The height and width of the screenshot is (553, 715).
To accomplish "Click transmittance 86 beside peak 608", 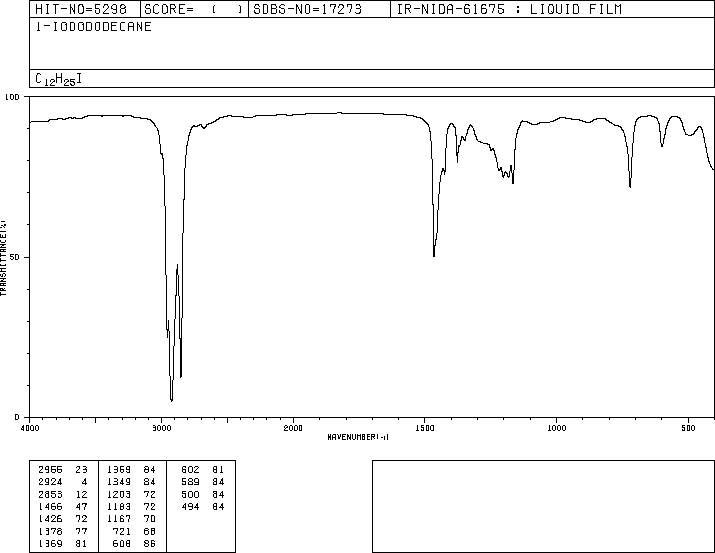I will click(x=150, y=544).
